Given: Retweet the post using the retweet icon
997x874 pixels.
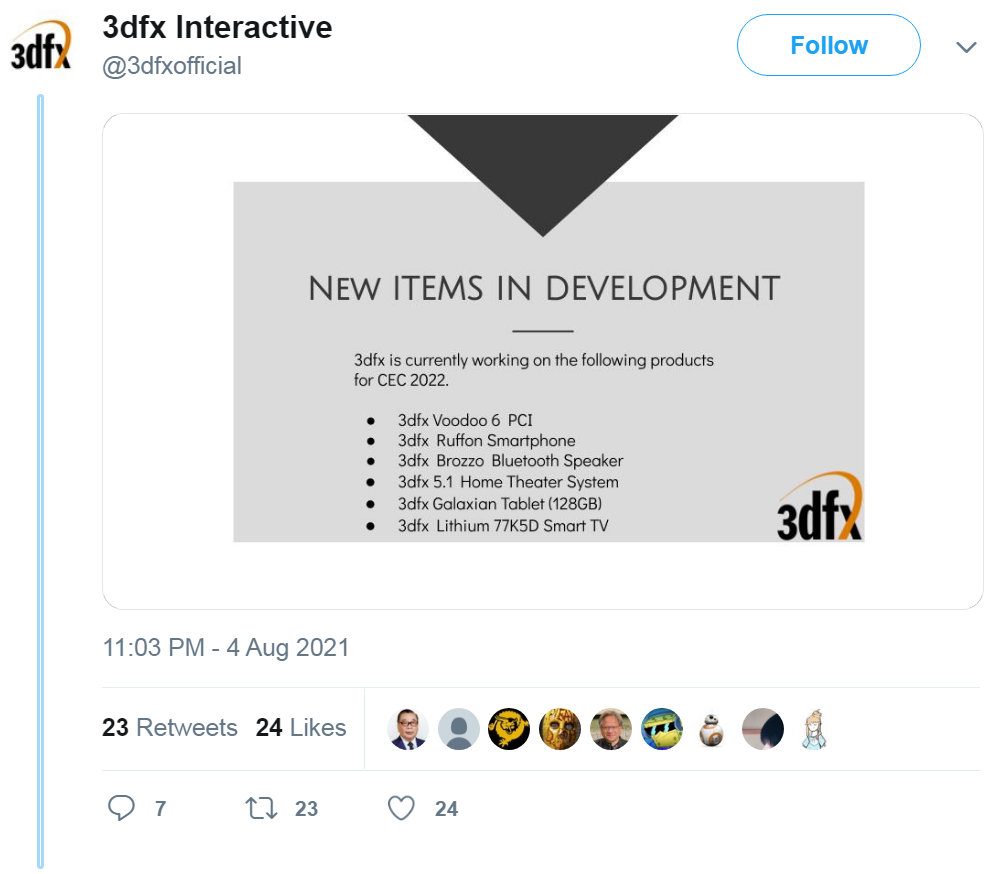Looking at the screenshot, I should pos(262,808).
